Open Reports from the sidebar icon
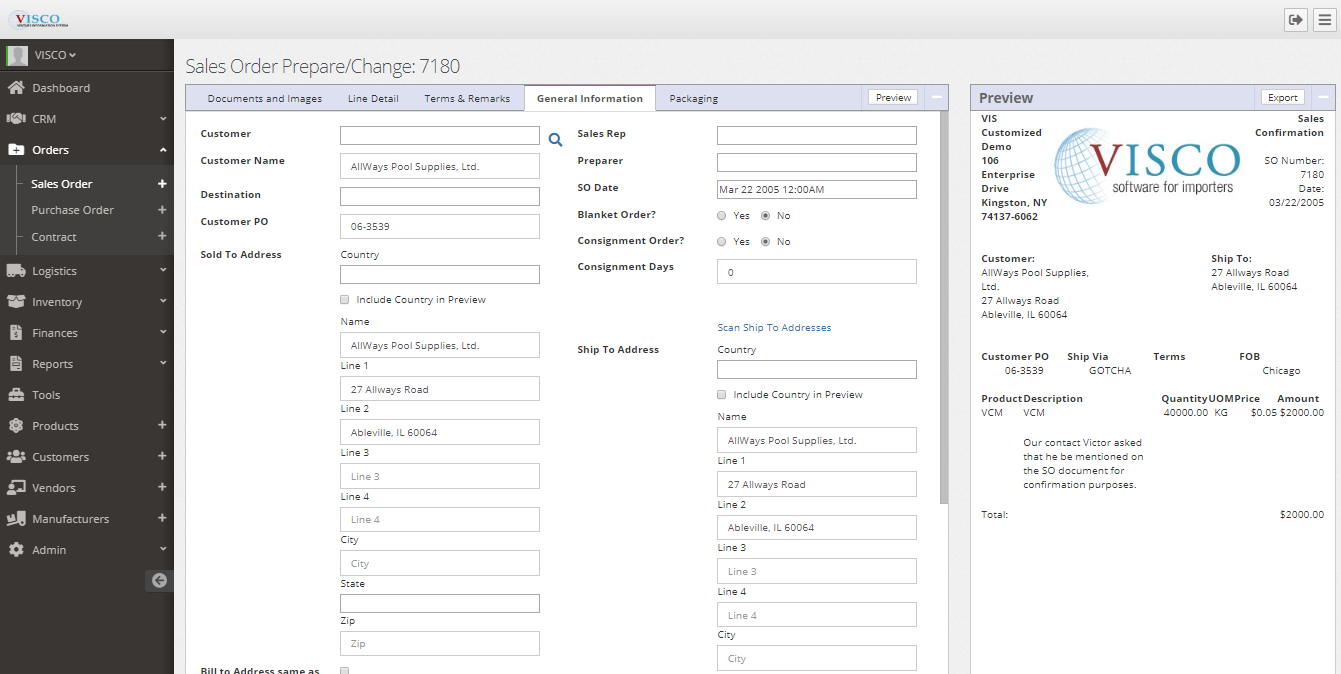The height and width of the screenshot is (674, 1341). point(16,363)
